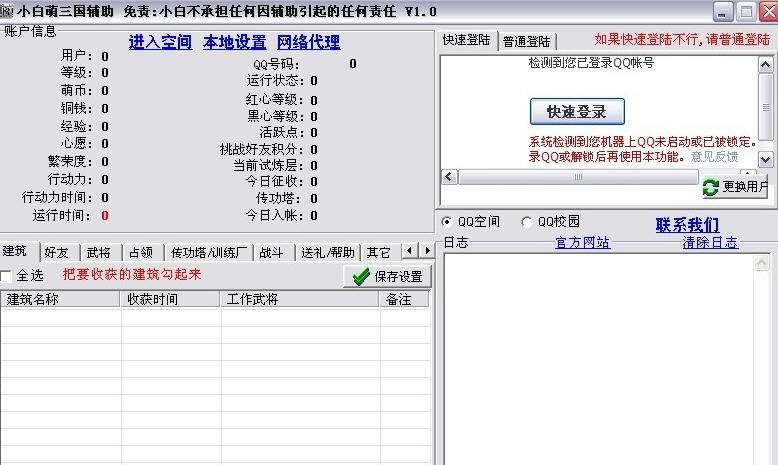Click the 保存设置 button
Viewport: 778px width, 465px height.
tap(387, 276)
